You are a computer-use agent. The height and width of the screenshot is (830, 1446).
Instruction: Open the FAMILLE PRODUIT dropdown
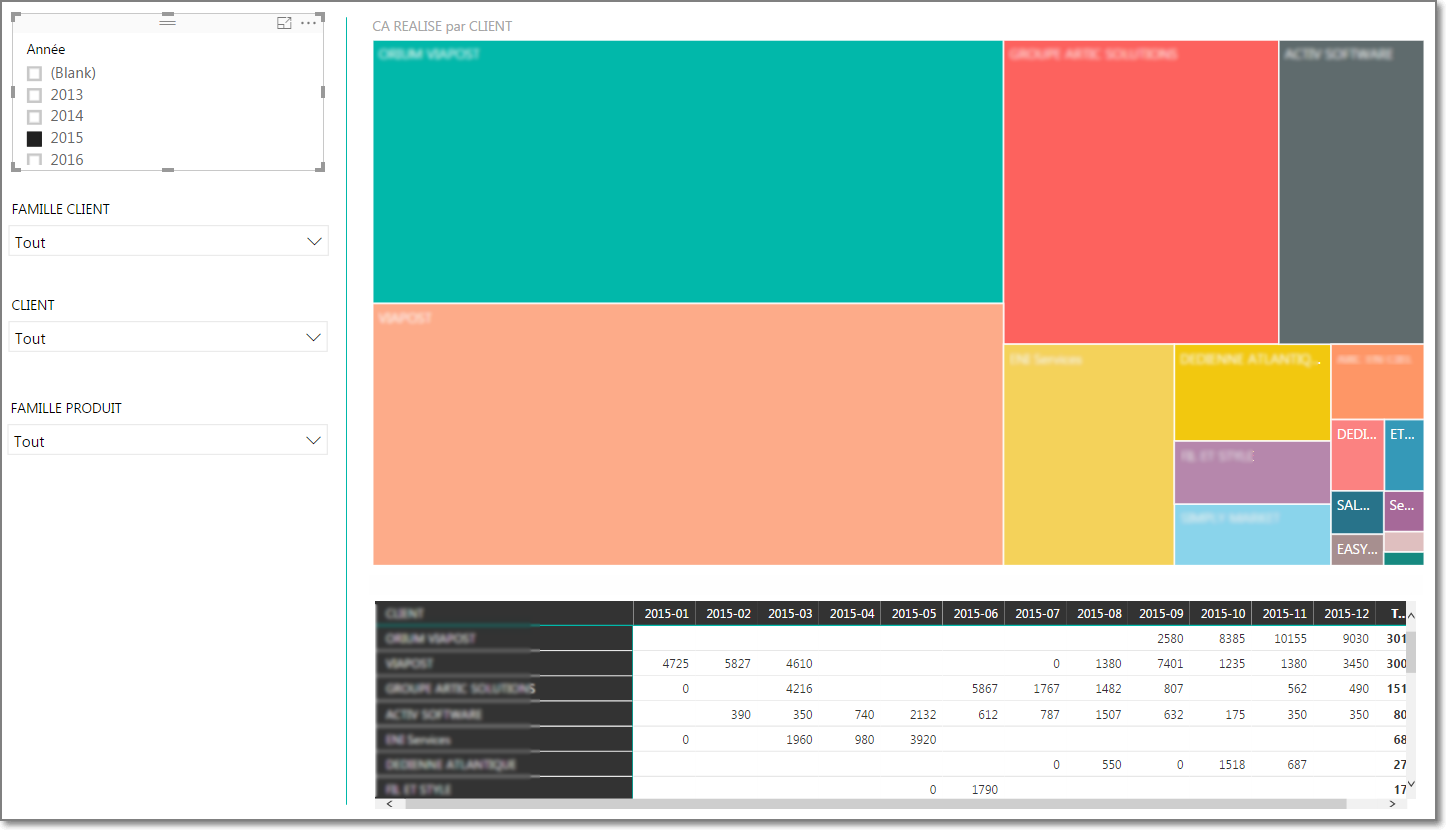pyautogui.click(x=168, y=440)
